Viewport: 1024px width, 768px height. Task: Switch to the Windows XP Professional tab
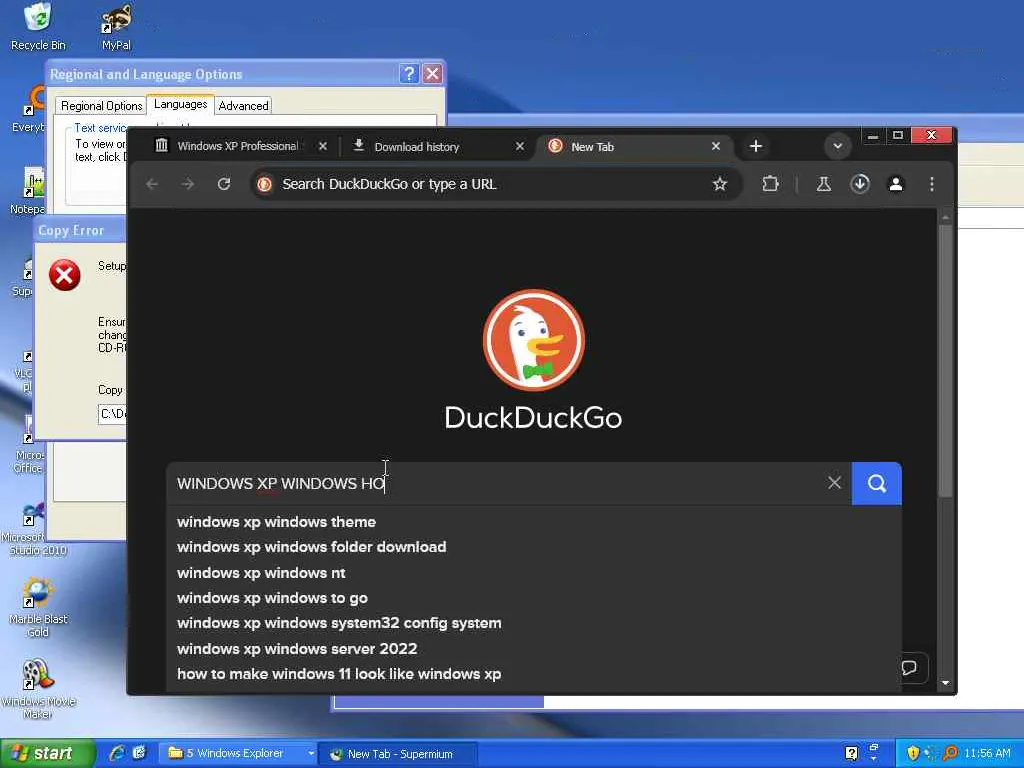(238, 146)
